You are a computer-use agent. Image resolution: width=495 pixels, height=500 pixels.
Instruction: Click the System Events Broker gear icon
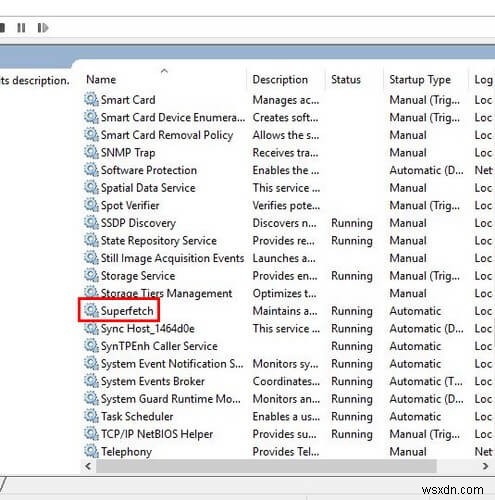click(91, 381)
